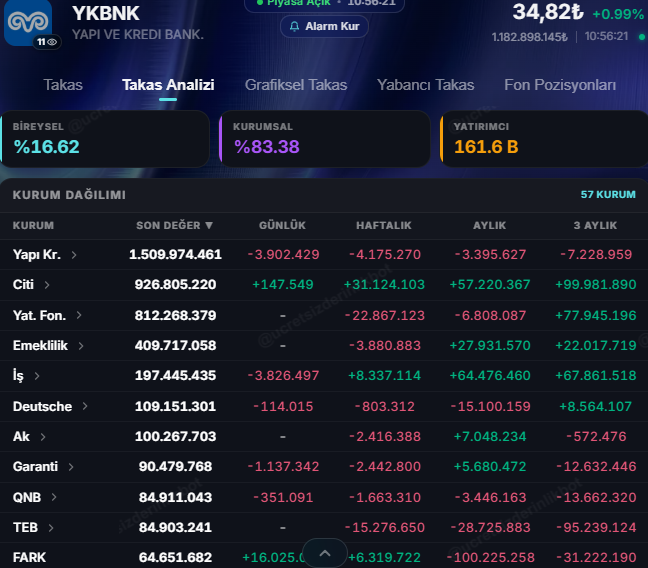This screenshot has width=648, height=568.
Task: Click the FARK row name
Action: [29, 557]
